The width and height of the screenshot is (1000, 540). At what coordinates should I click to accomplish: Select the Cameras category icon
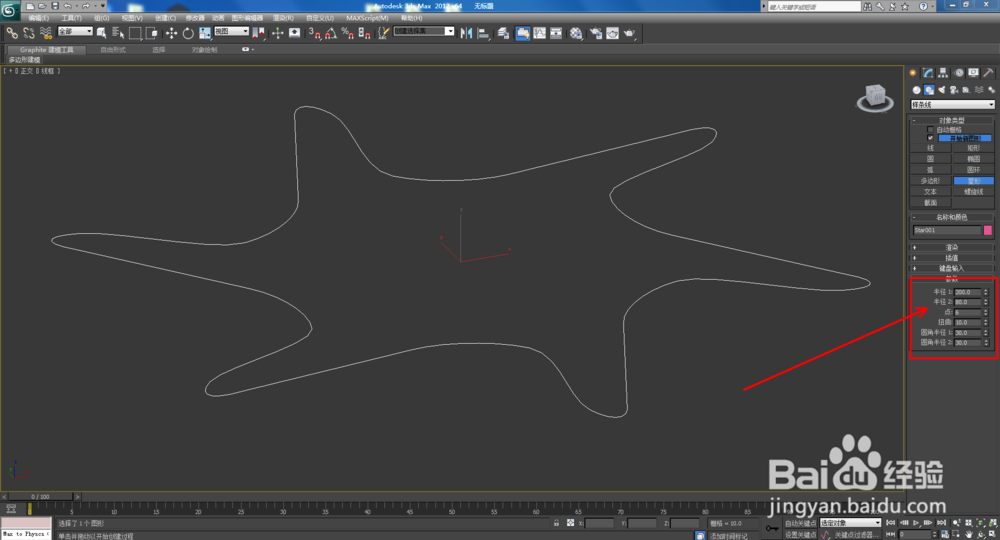click(954, 90)
